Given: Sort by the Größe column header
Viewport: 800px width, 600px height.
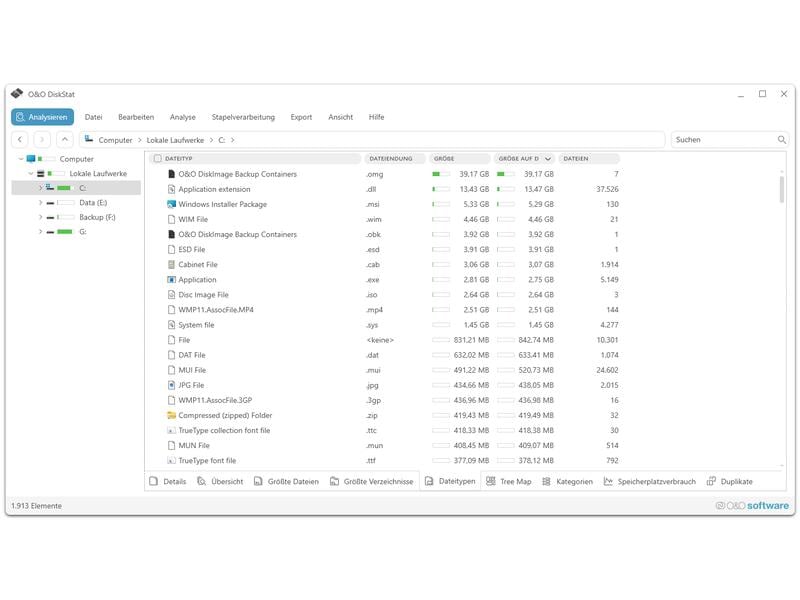Looking at the screenshot, I should (460, 159).
